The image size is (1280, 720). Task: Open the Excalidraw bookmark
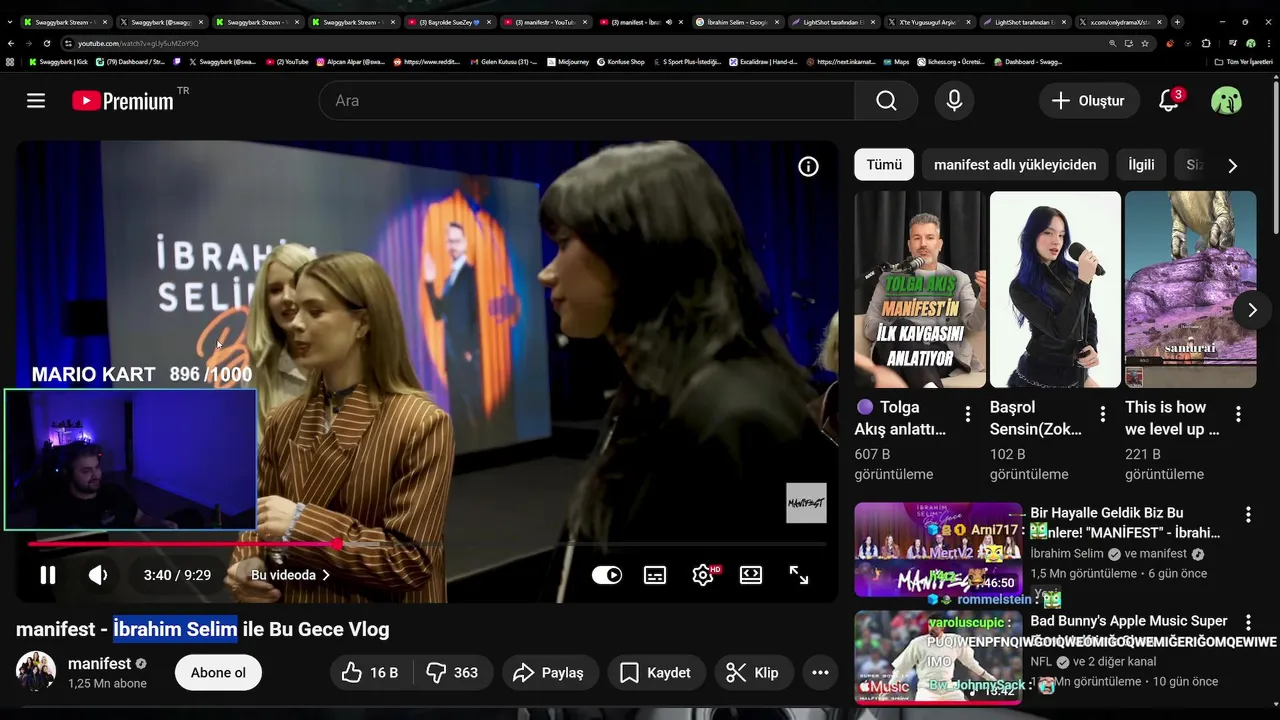pyautogui.click(x=763, y=62)
